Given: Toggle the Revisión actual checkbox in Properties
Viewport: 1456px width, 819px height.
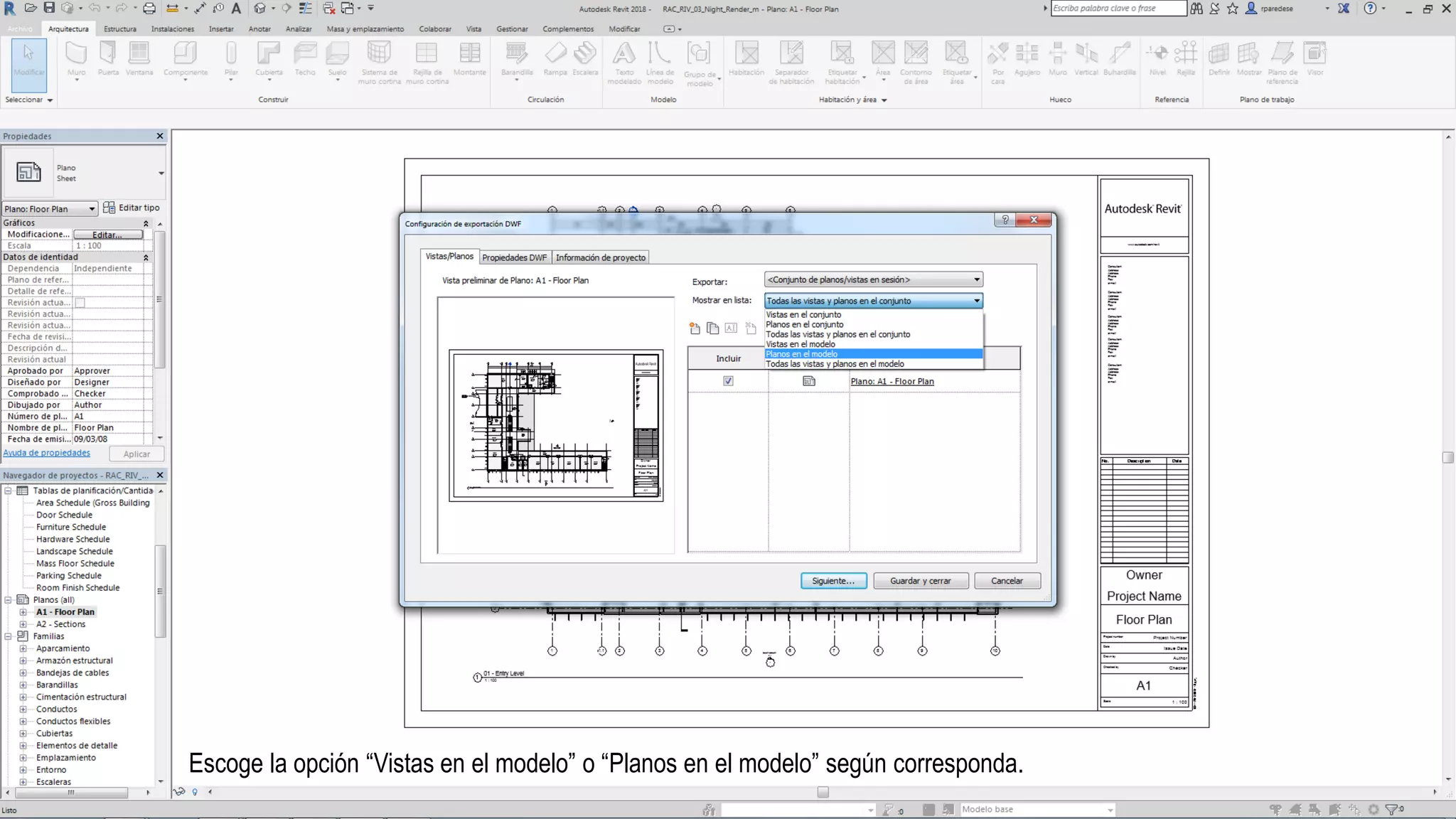Looking at the screenshot, I should [80, 303].
